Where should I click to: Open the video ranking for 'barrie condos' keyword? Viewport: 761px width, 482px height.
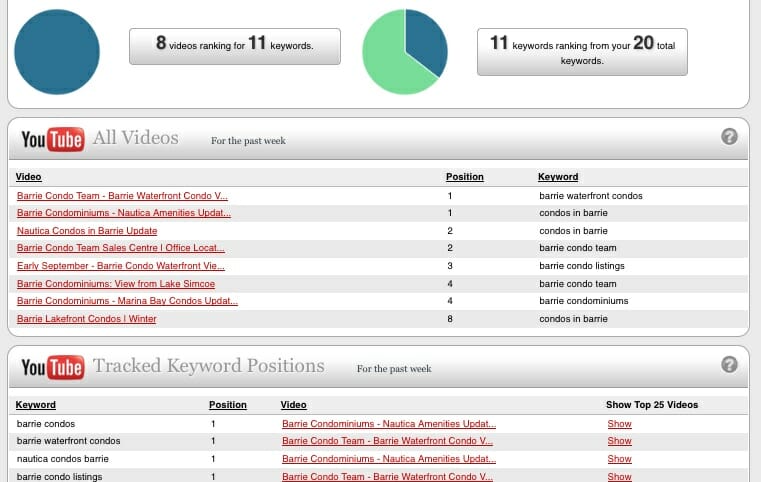[389, 424]
